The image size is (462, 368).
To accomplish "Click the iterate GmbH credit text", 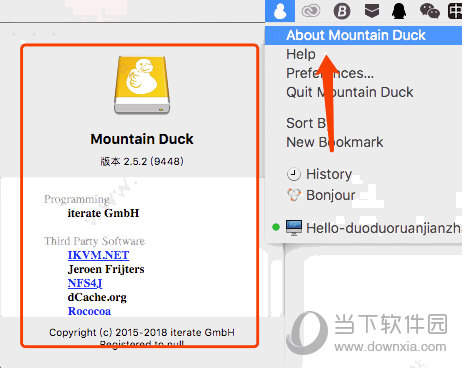I will pos(103,213).
